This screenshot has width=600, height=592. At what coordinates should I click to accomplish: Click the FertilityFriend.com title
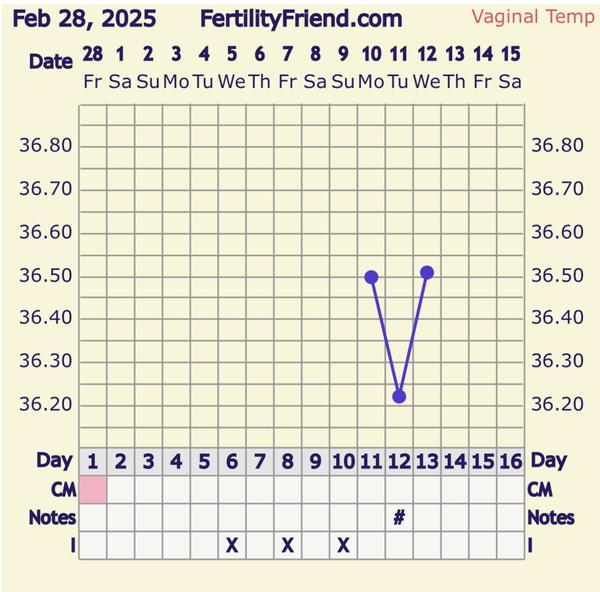(301, 19)
